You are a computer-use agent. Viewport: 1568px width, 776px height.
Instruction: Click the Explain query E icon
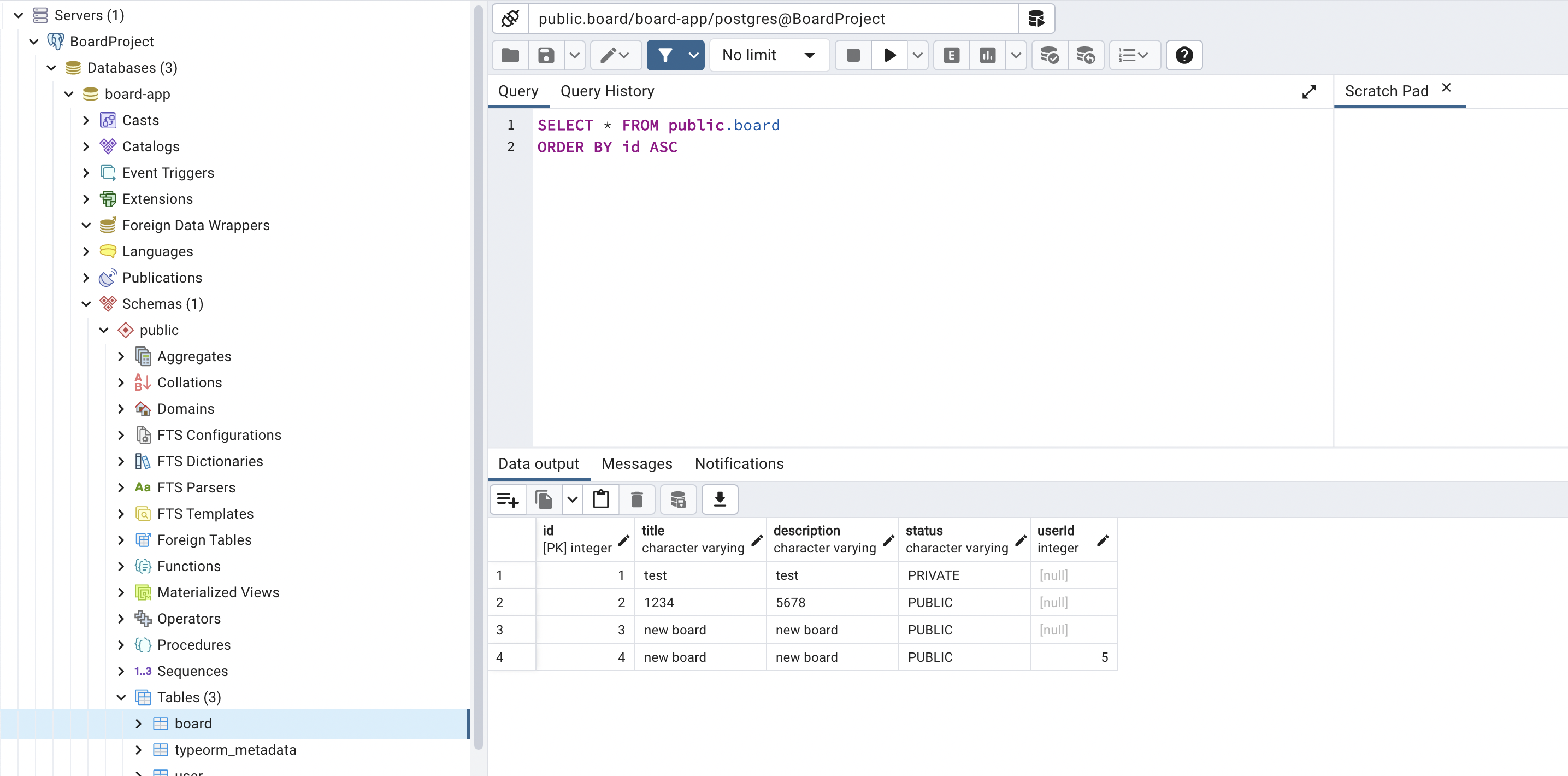pos(951,55)
